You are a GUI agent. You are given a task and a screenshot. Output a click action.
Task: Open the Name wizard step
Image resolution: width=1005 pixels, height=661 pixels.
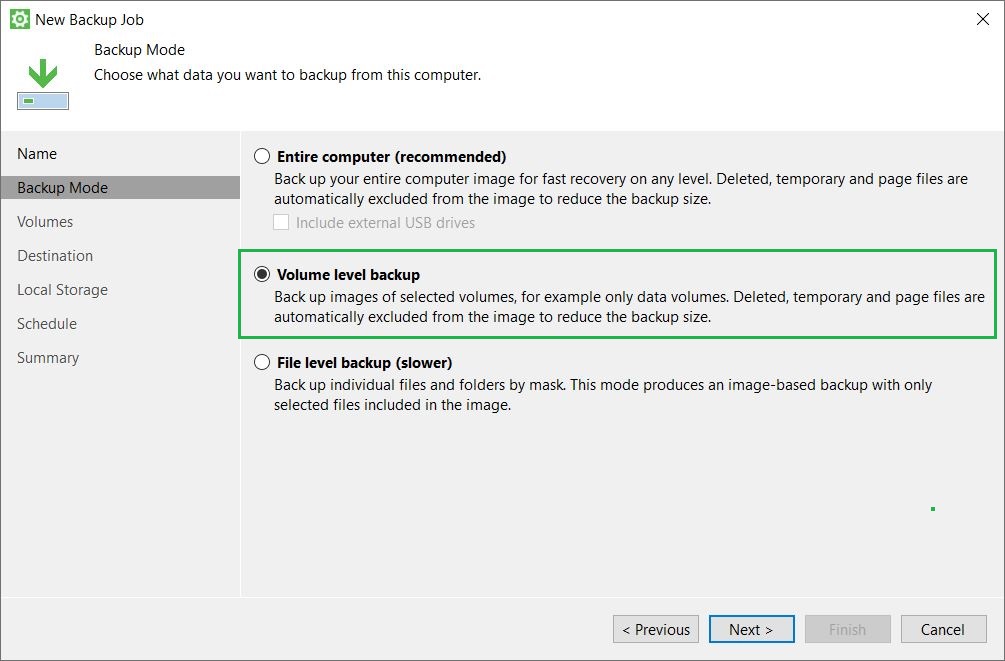[37, 153]
